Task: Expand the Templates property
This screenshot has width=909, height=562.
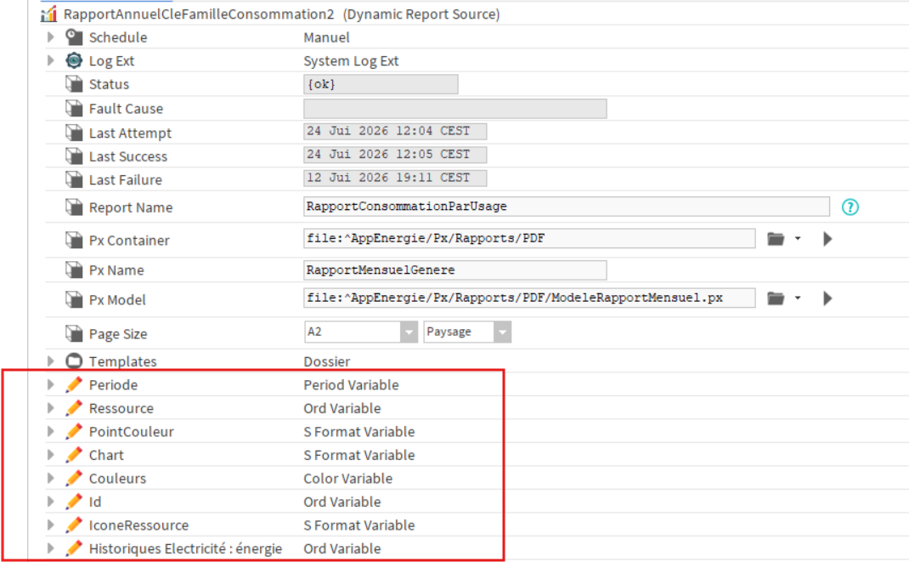Action: coord(50,361)
